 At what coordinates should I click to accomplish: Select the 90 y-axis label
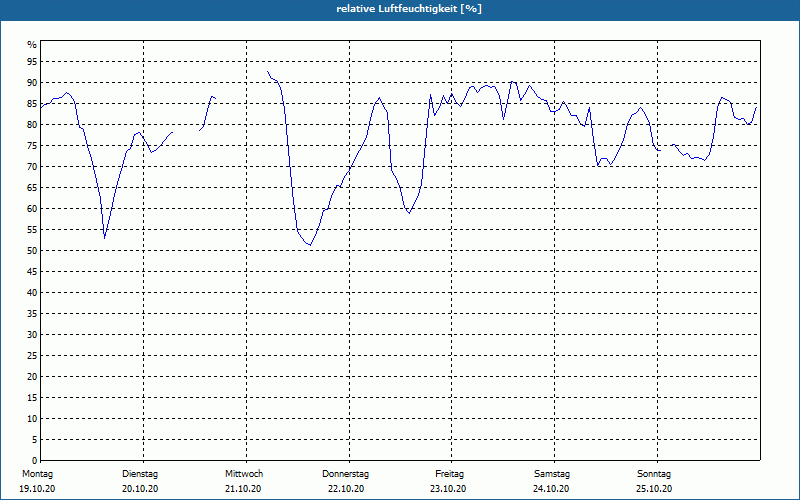pyautogui.click(x=32, y=83)
